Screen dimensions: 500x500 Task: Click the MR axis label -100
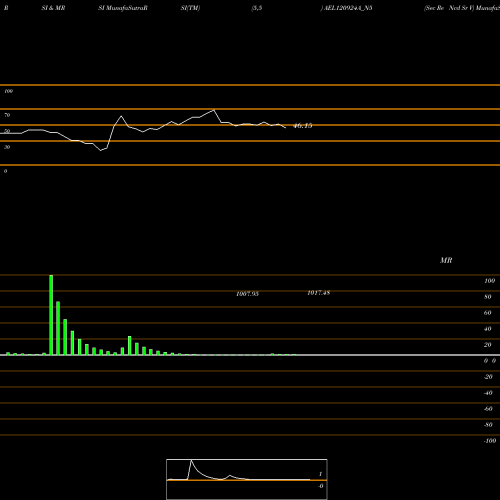click(490, 441)
